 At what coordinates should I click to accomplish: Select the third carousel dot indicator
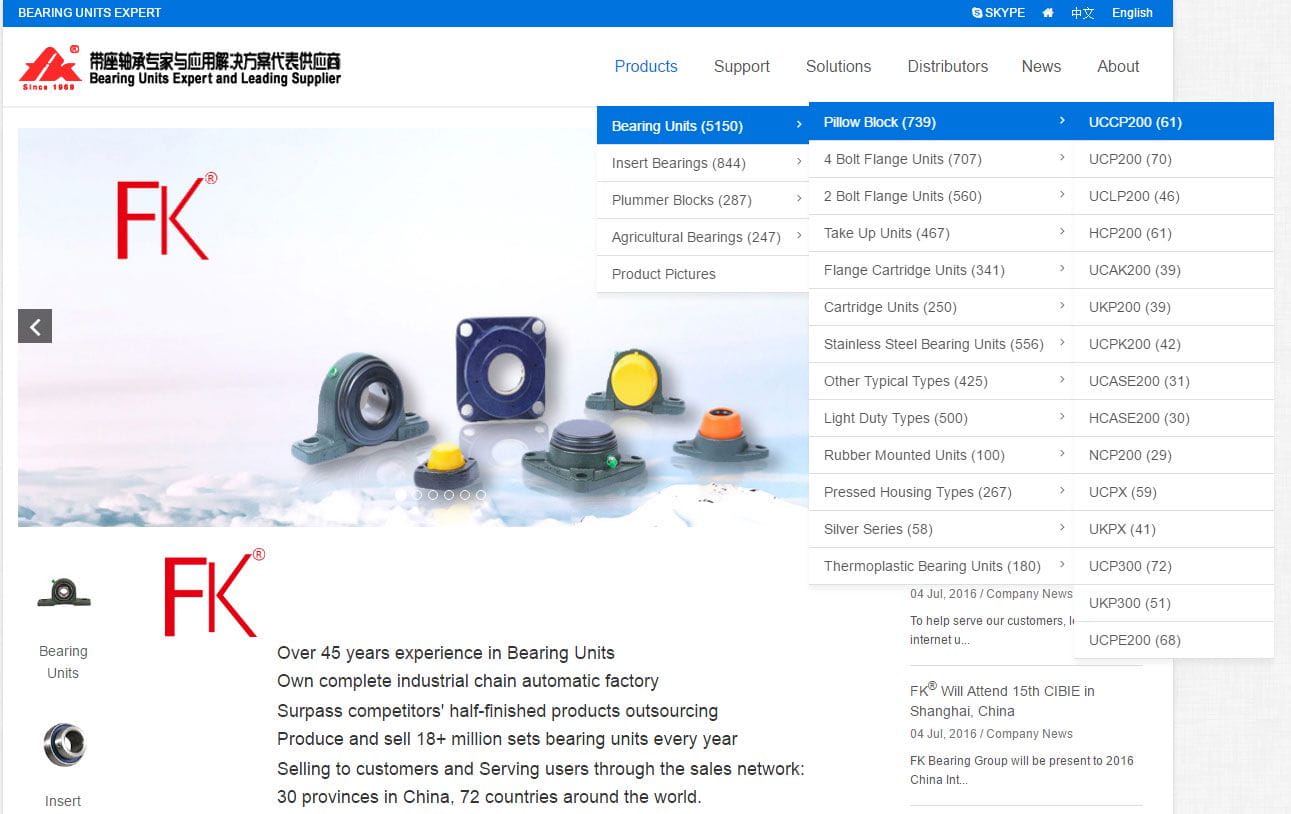pos(433,495)
